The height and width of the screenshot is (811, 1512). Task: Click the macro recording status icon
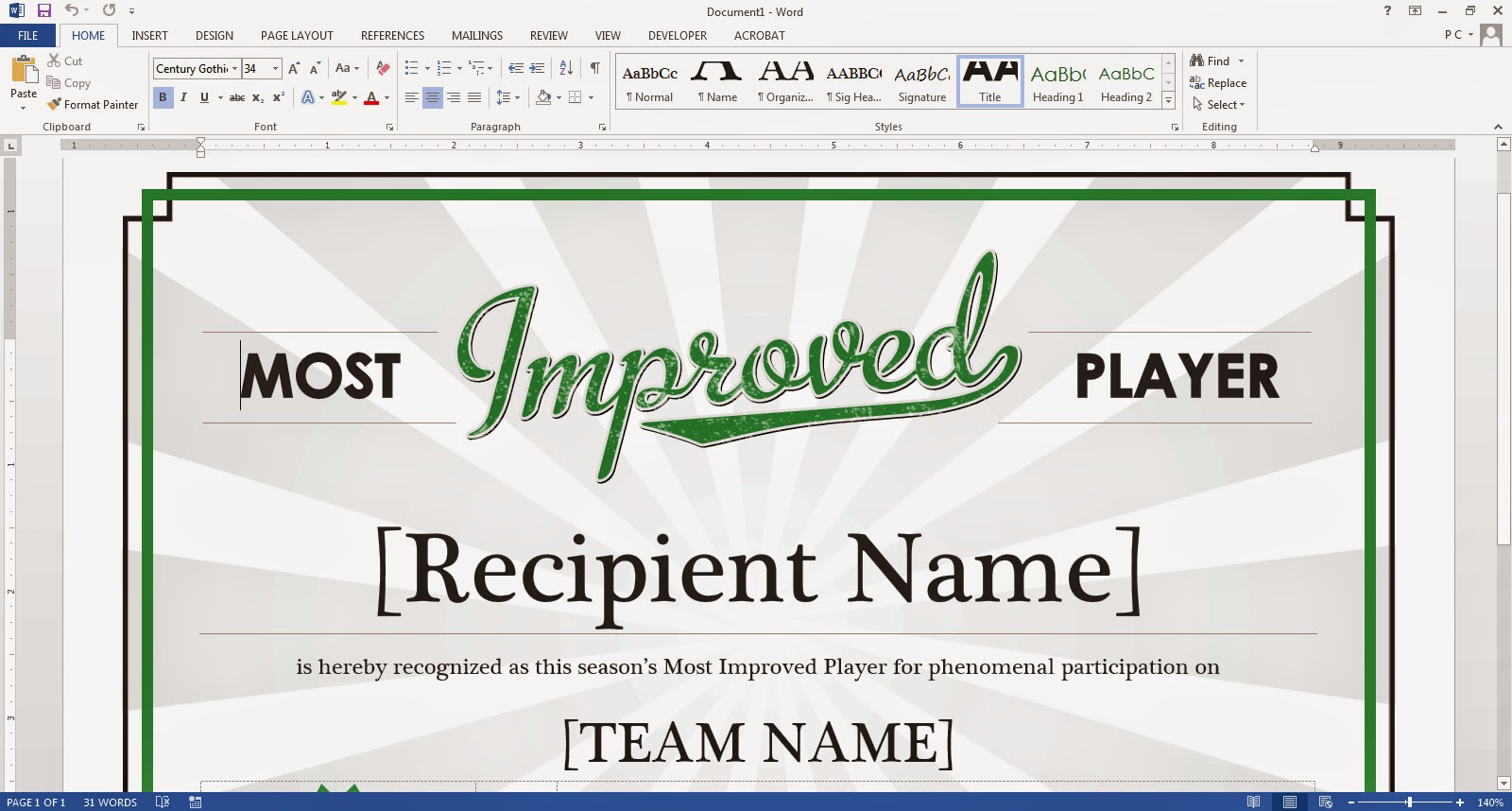pyautogui.click(x=196, y=802)
